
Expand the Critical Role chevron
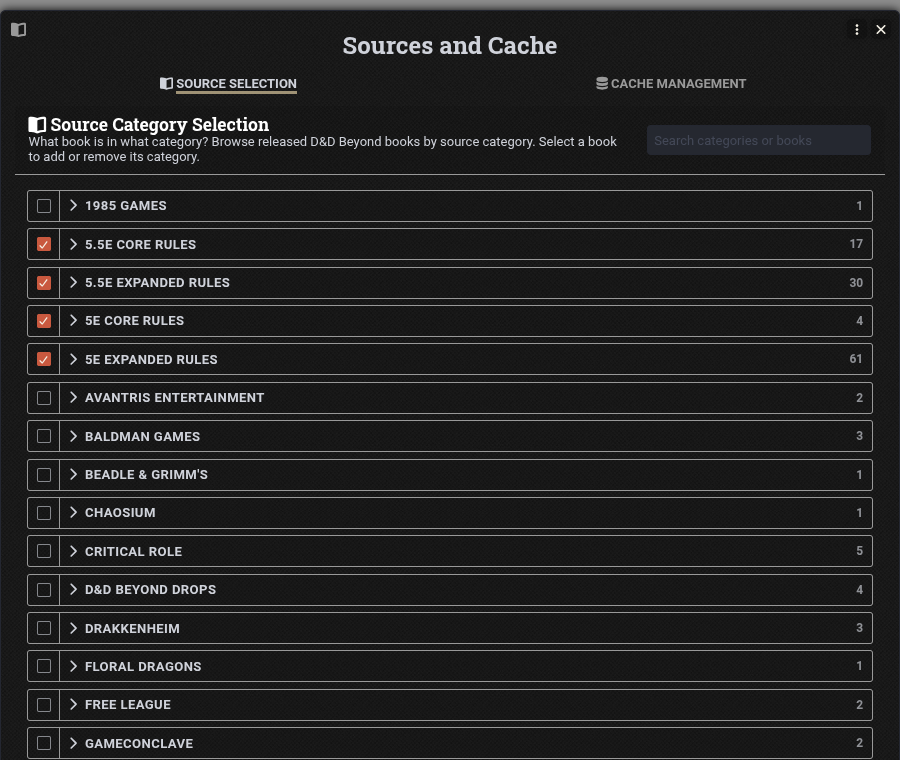click(73, 551)
